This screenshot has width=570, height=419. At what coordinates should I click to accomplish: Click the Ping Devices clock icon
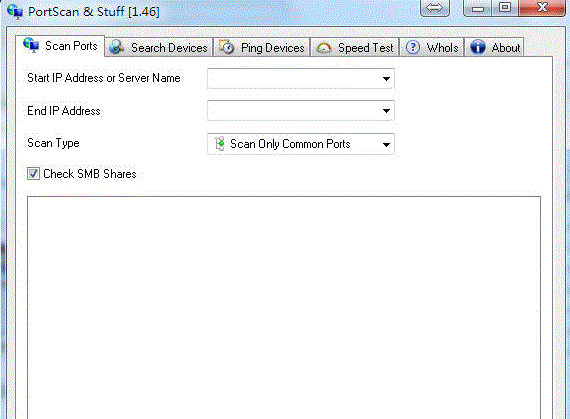pyautogui.click(x=226, y=47)
